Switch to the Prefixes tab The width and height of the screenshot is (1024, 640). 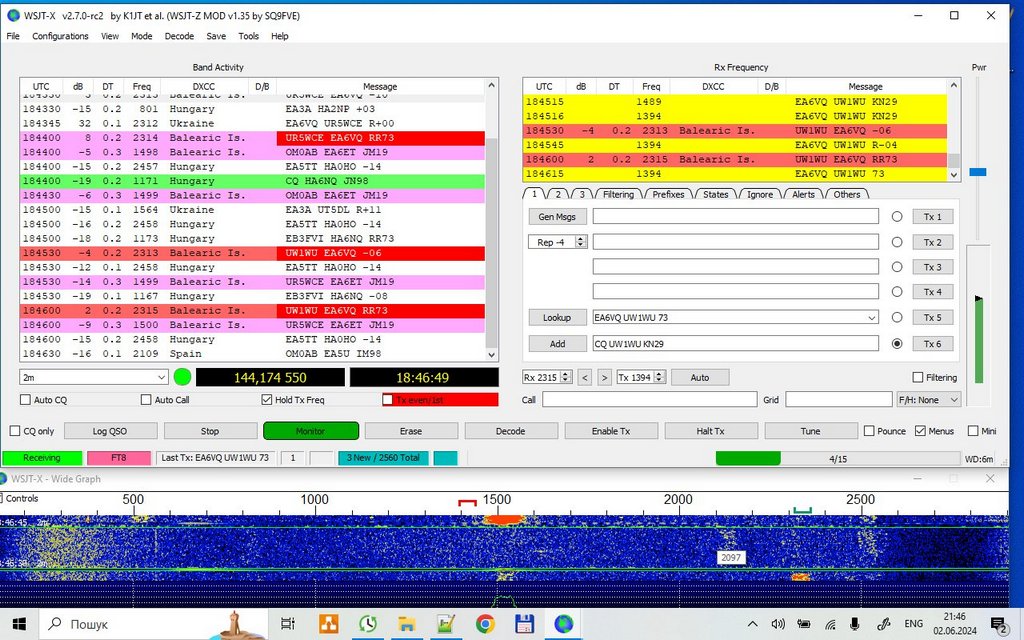(668, 194)
